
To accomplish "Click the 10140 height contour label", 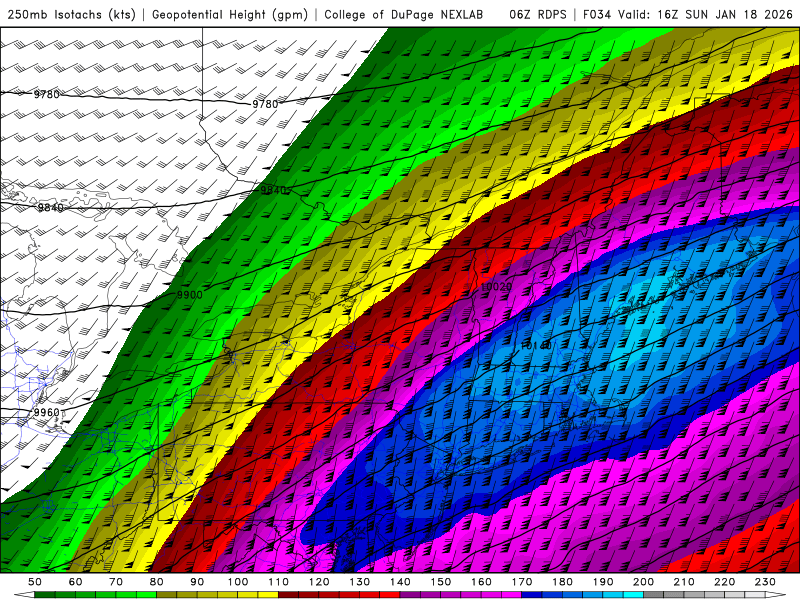I will pyautogui.click(x=536, y=346).
